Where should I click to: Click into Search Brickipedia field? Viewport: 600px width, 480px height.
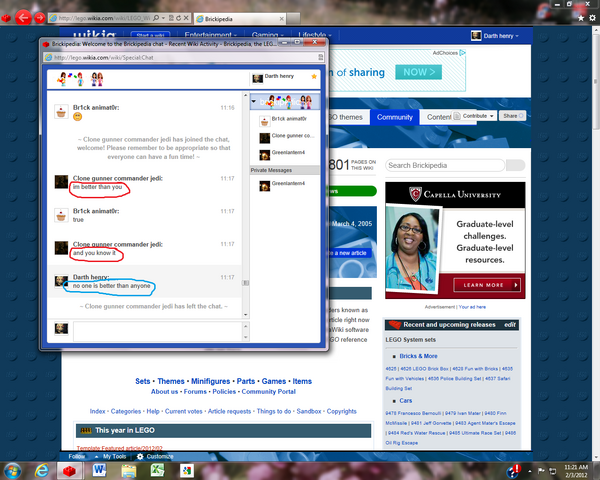445,165
